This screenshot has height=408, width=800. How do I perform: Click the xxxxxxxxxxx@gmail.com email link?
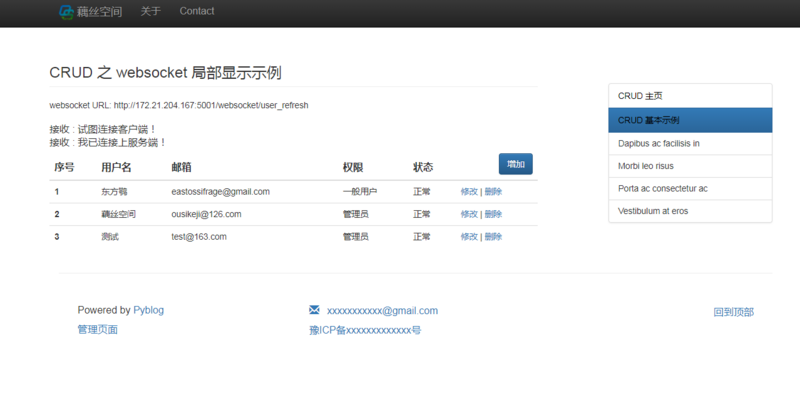point(382,311)
